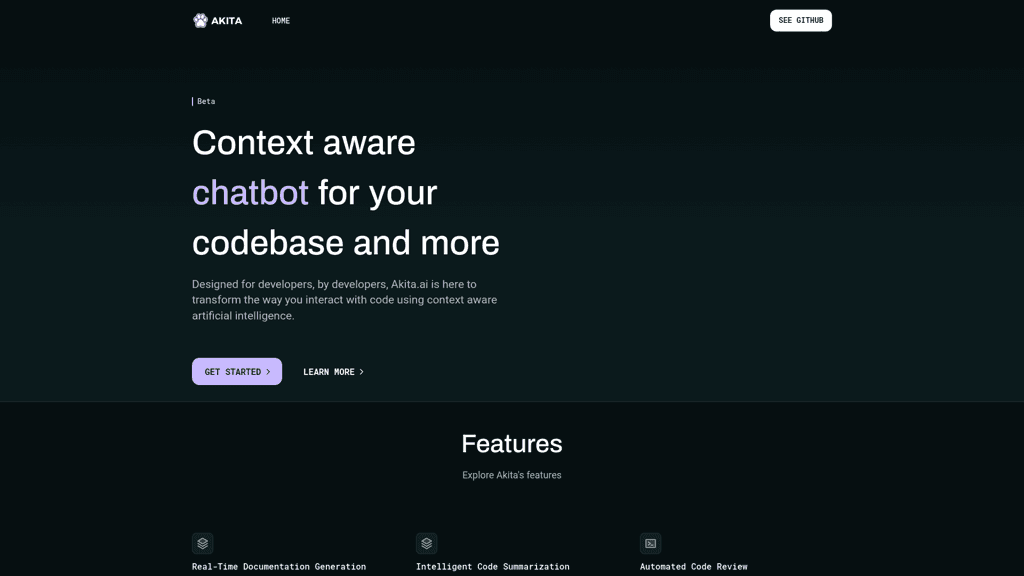Click the "Automated Code Review" title

pyautogui.click(x=694, y=567)
